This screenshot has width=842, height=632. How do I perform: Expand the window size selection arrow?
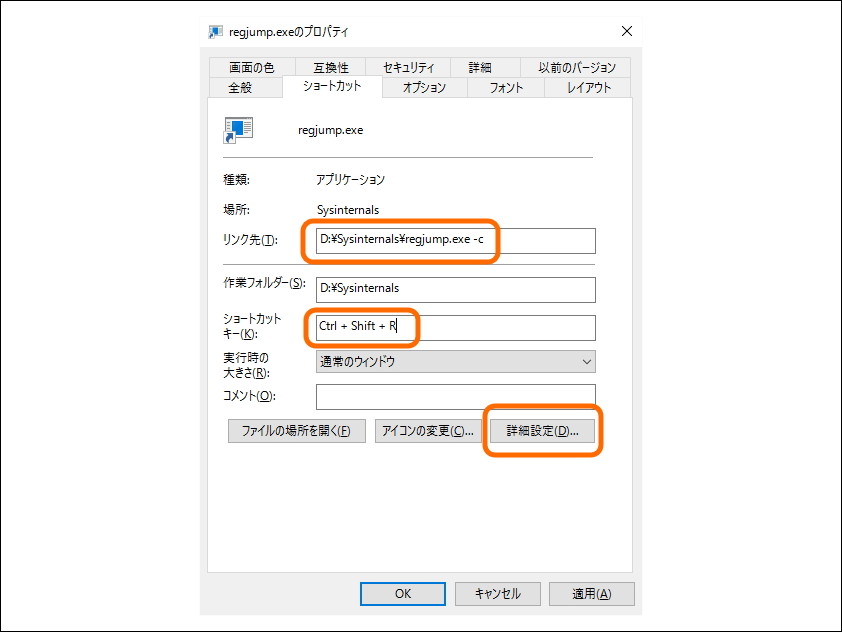tap(586, 361)
